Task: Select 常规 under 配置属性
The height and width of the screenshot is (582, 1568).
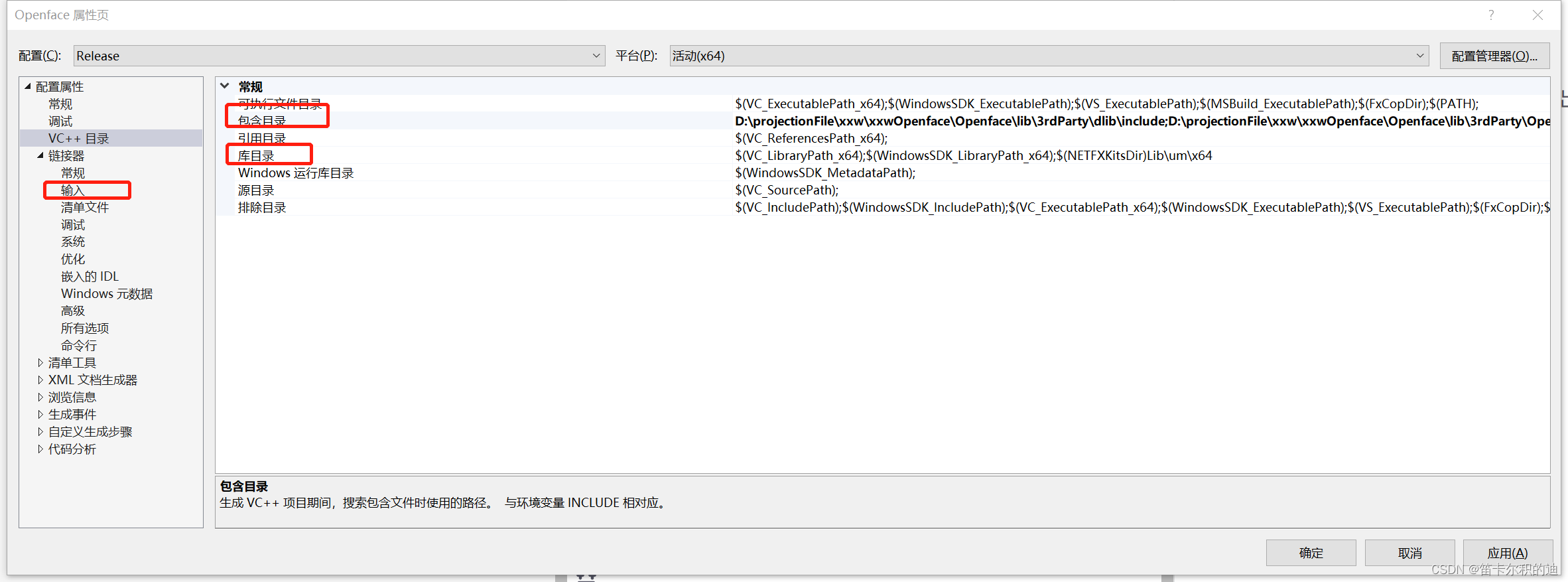Action: (60, 104)
